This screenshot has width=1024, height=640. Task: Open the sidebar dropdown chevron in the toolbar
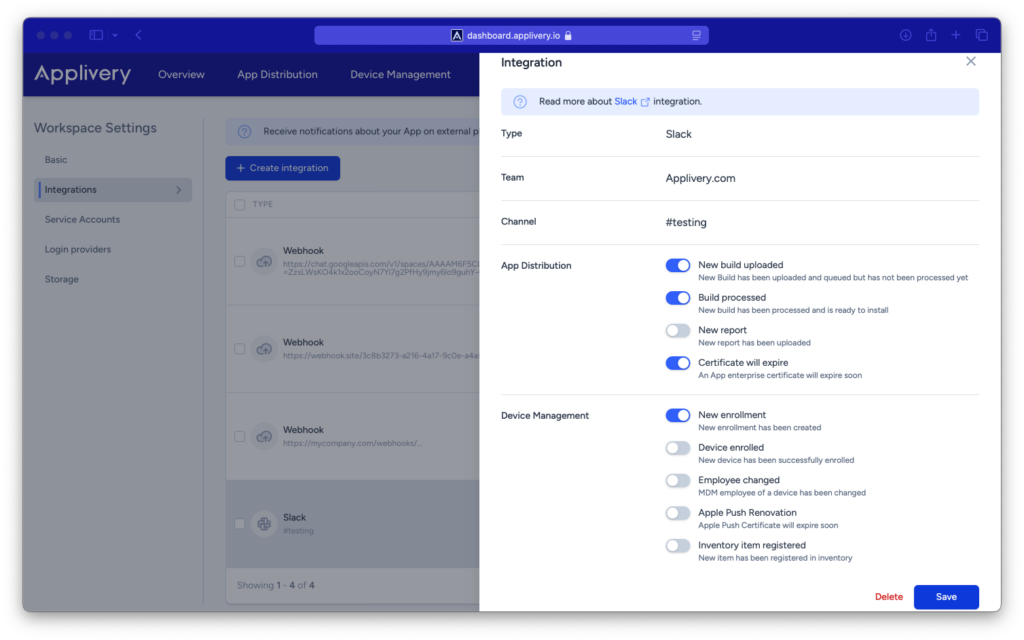click(113, 34)
